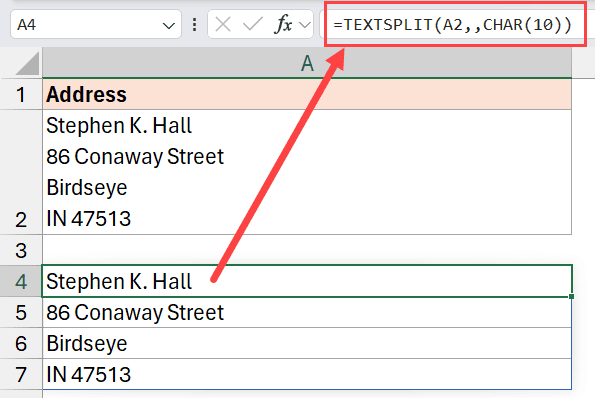
Task: Select row 1 header
Action: coord(21,94)
